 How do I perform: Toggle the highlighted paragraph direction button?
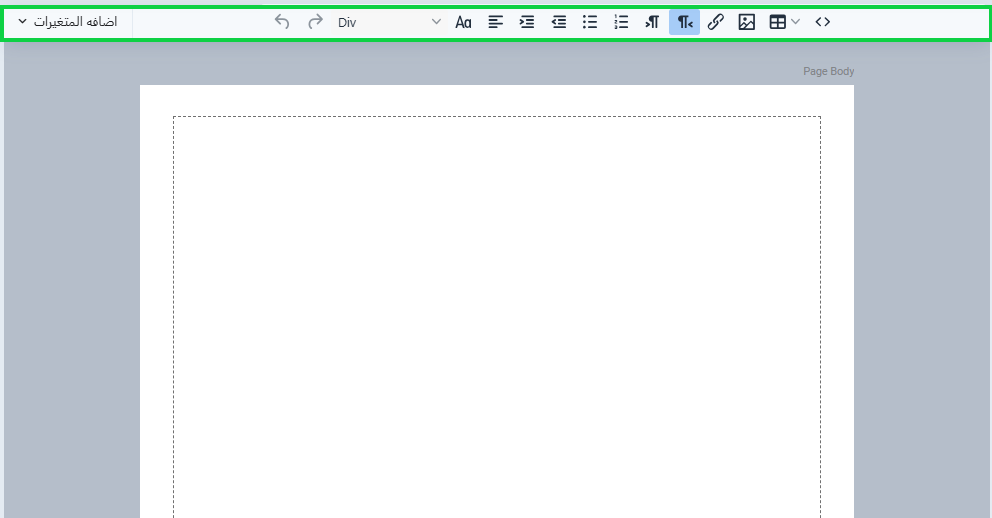click(684, 22)
